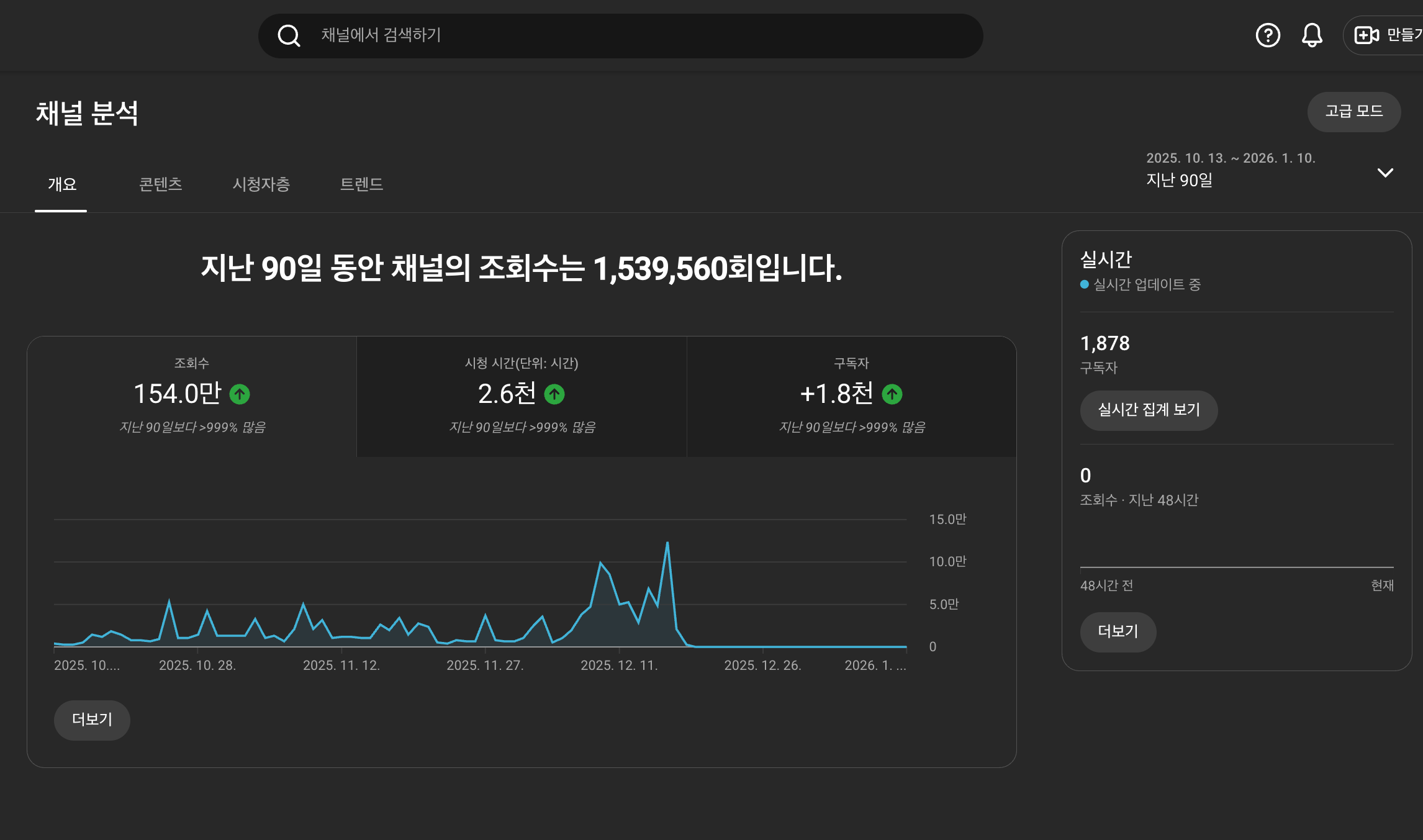The height and width of the screenshot is (840, 1423).
Task: Click the 고급 모드 button
Action: [x=1353, y=112]
